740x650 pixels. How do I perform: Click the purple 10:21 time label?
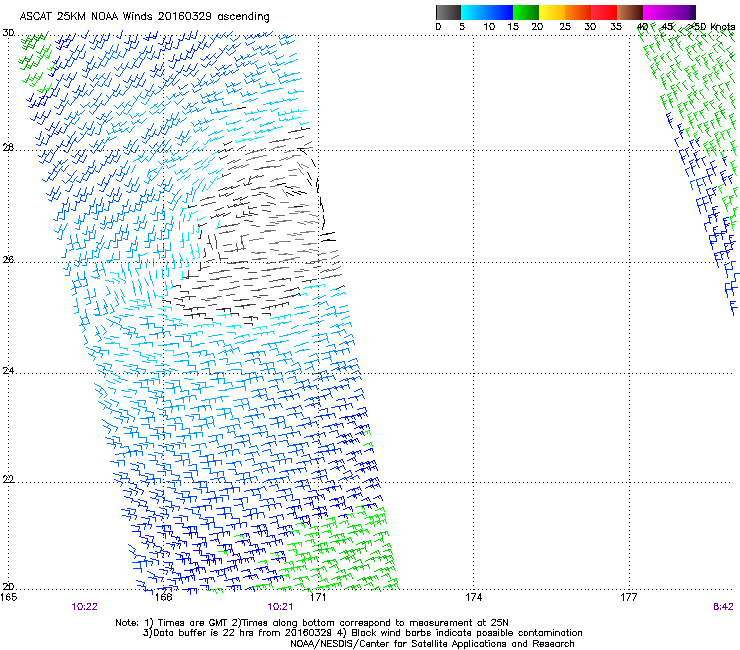click(x=280, y=607)
